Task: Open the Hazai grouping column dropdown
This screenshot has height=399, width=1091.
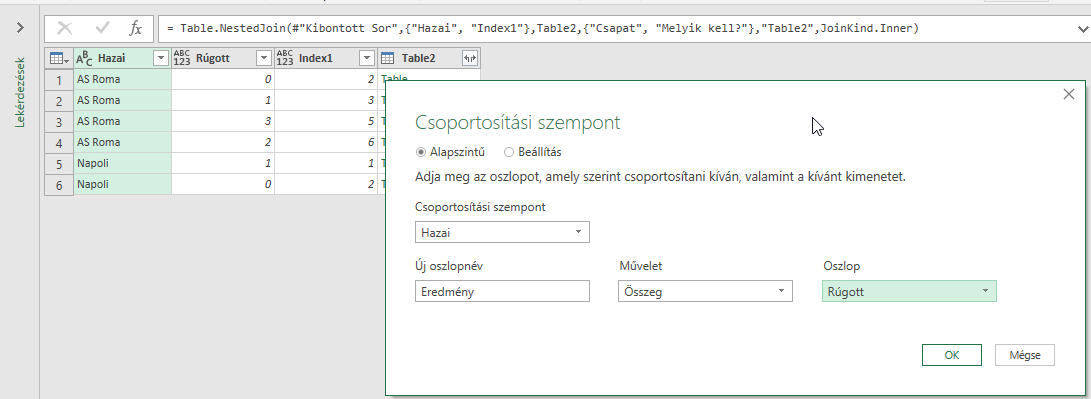Action: pyautogui.click(x=502, y=233)
